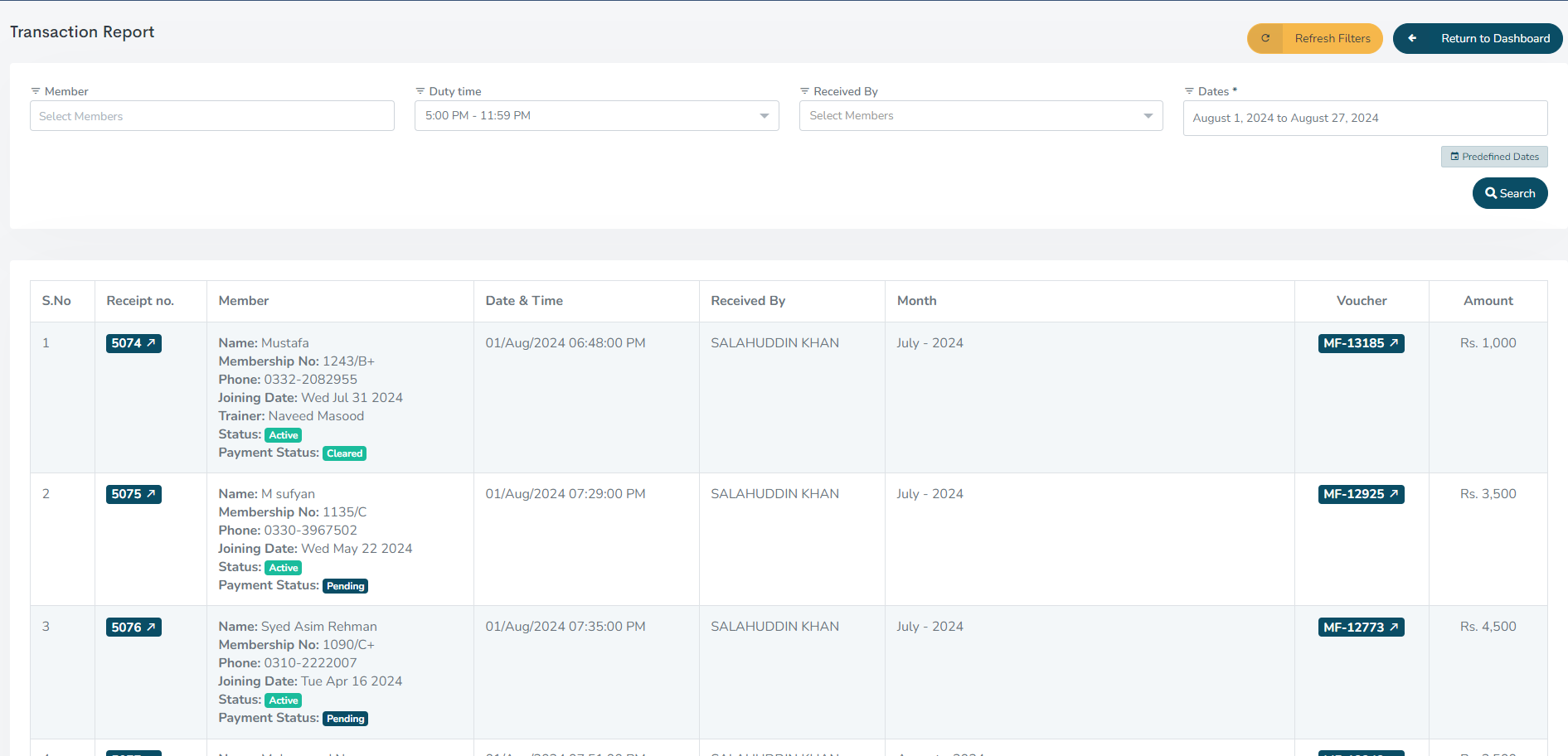Image resolution: width=1568 pixels, height=756 pixels.
Task: Click the Cleared payment status badge for Mustafa
Action: [x=344, y=453]
